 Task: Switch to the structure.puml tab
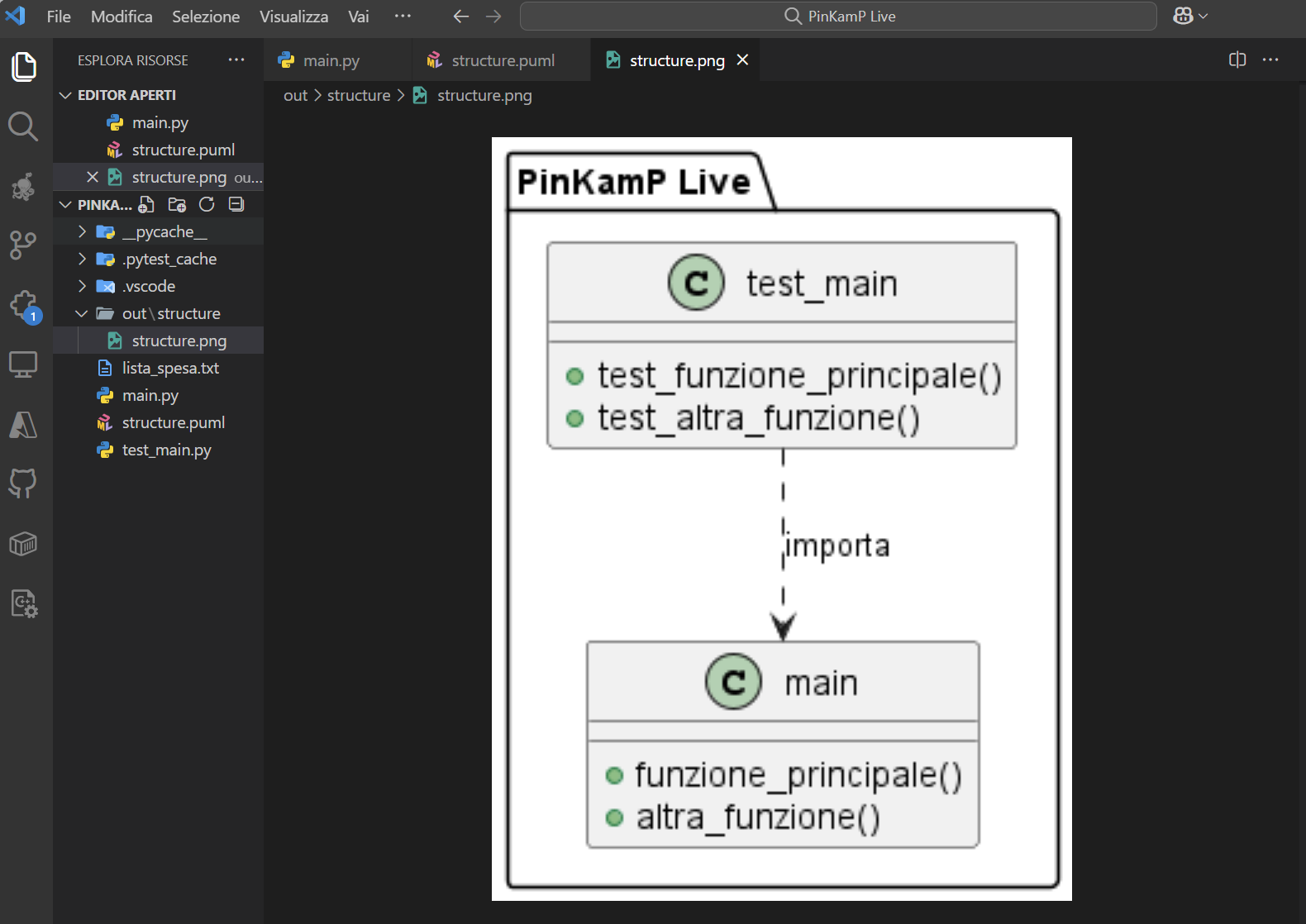point(492,60)
